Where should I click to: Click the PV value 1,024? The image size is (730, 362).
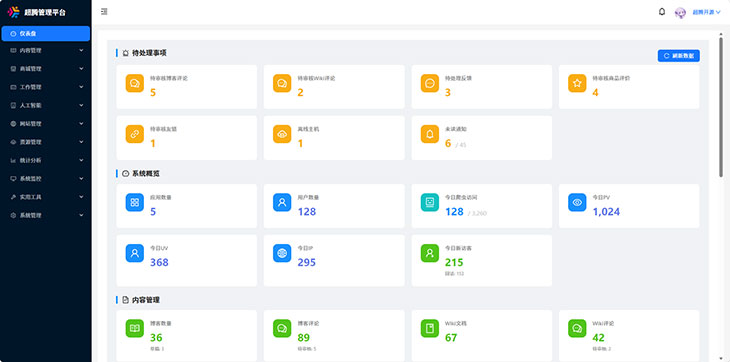(606, 212)
